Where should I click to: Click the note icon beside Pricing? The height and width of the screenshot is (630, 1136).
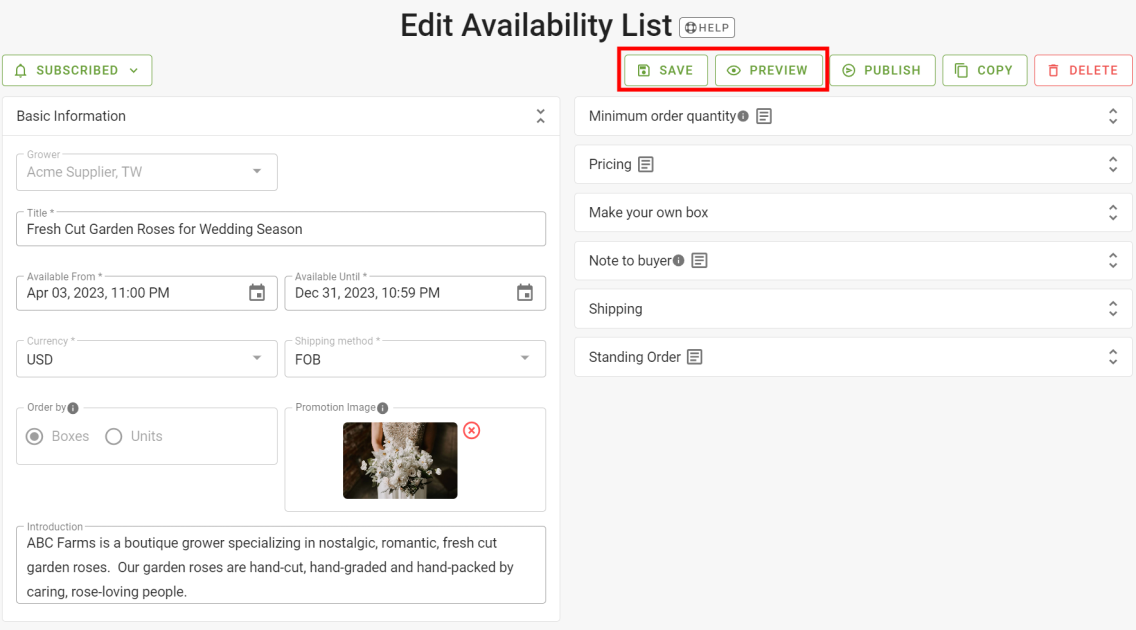[x=646, y=164]
